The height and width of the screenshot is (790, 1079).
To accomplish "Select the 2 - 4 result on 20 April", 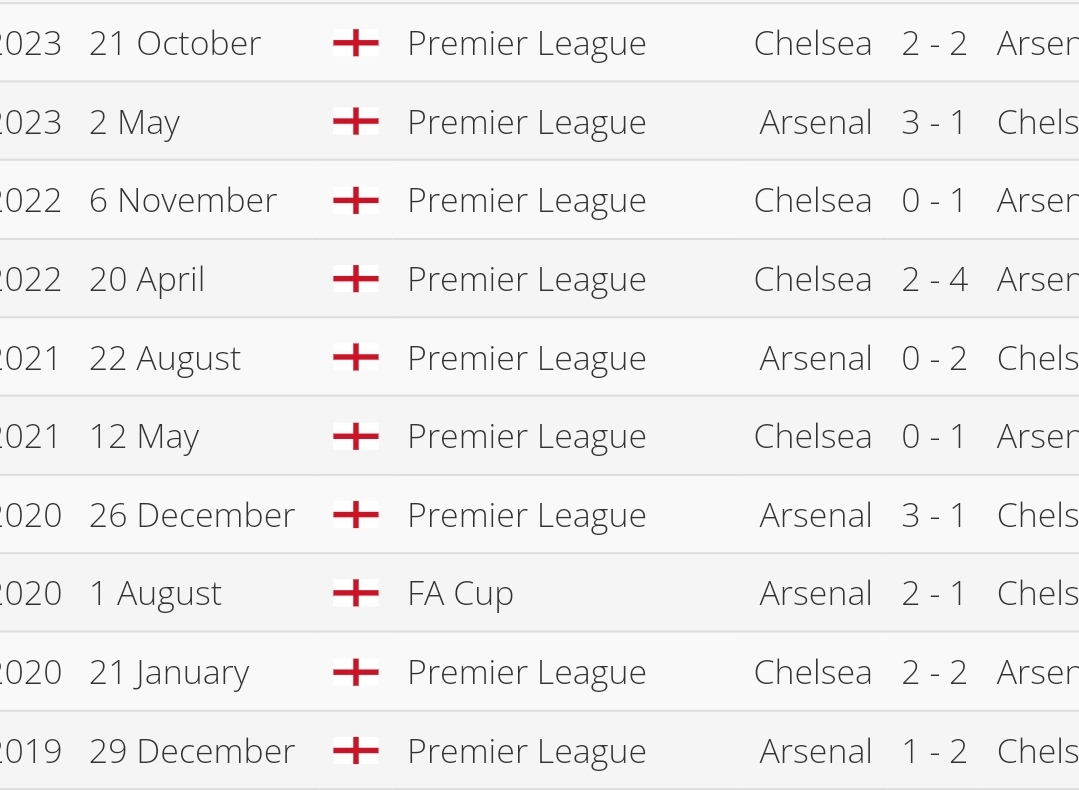I will coord(934,279).
